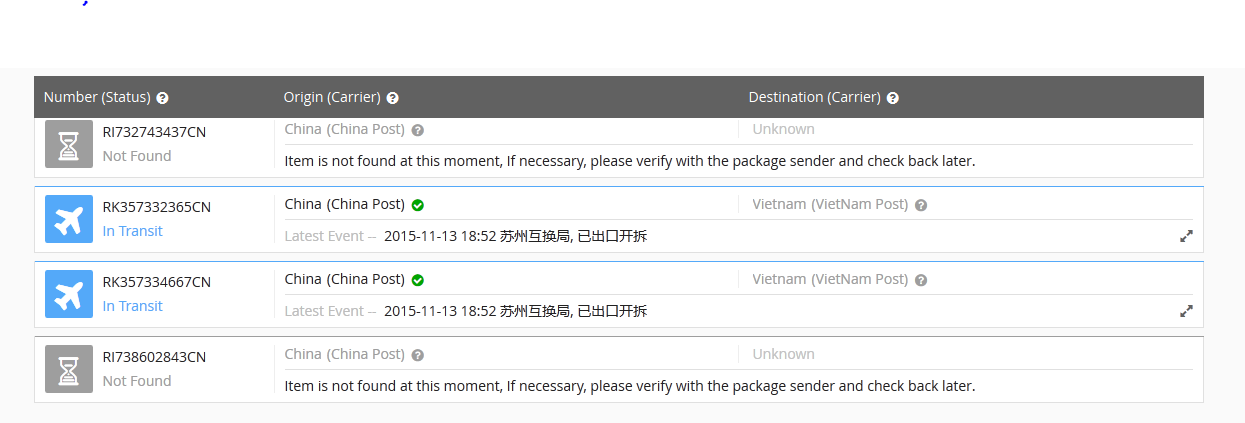Click help icon for RK357334667CN VietNam Post

click(x=921, y=280)
